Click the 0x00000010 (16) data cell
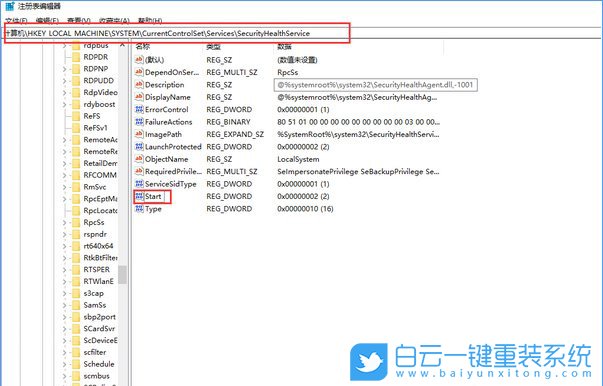Viewport: 603px width, 386px height. (305, 209)
